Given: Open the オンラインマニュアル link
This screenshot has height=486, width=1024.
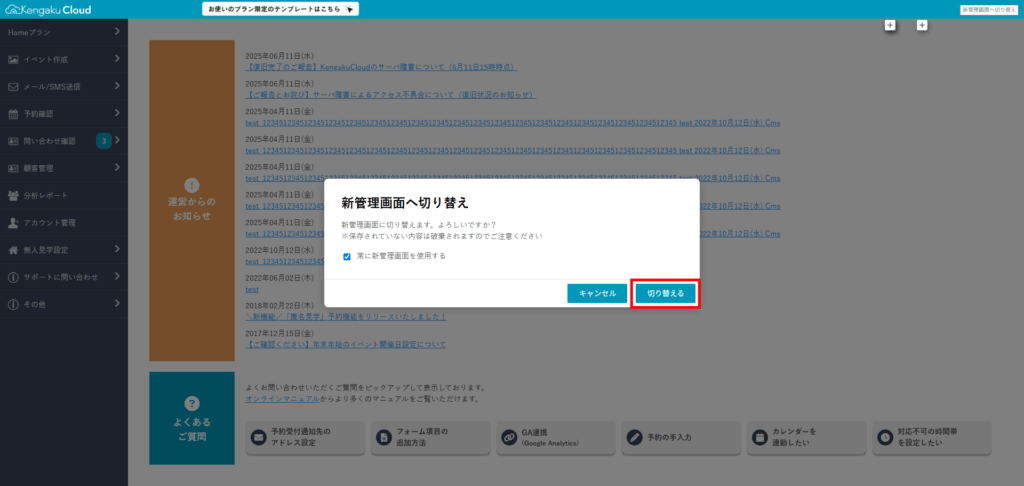Looking at the screenshot, I should tap(282, 398).
